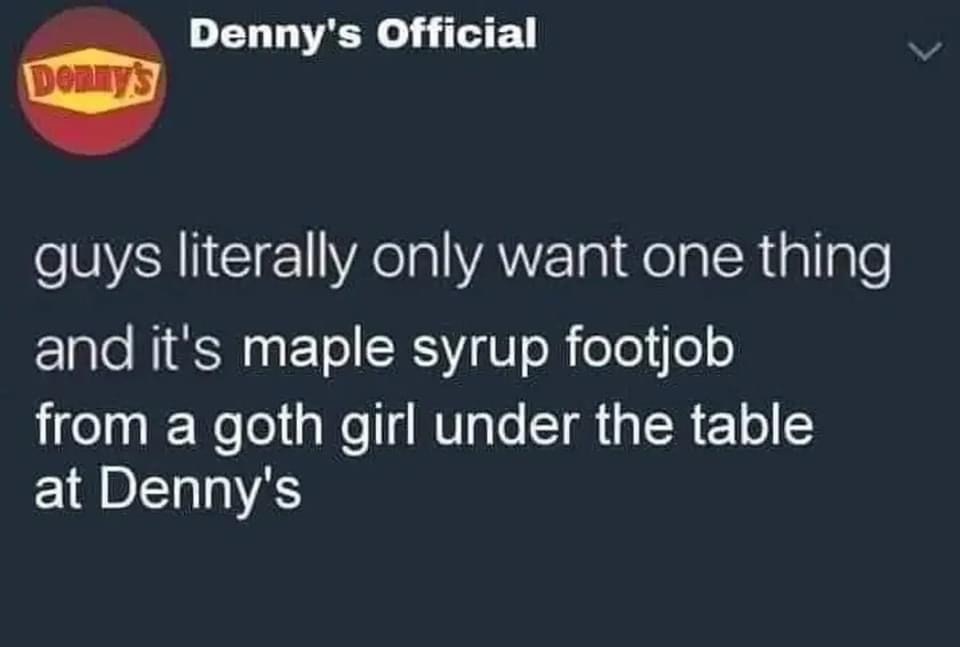
Task: Click the yellow Denny's logo banner in avatar
Action: (92, 80)
